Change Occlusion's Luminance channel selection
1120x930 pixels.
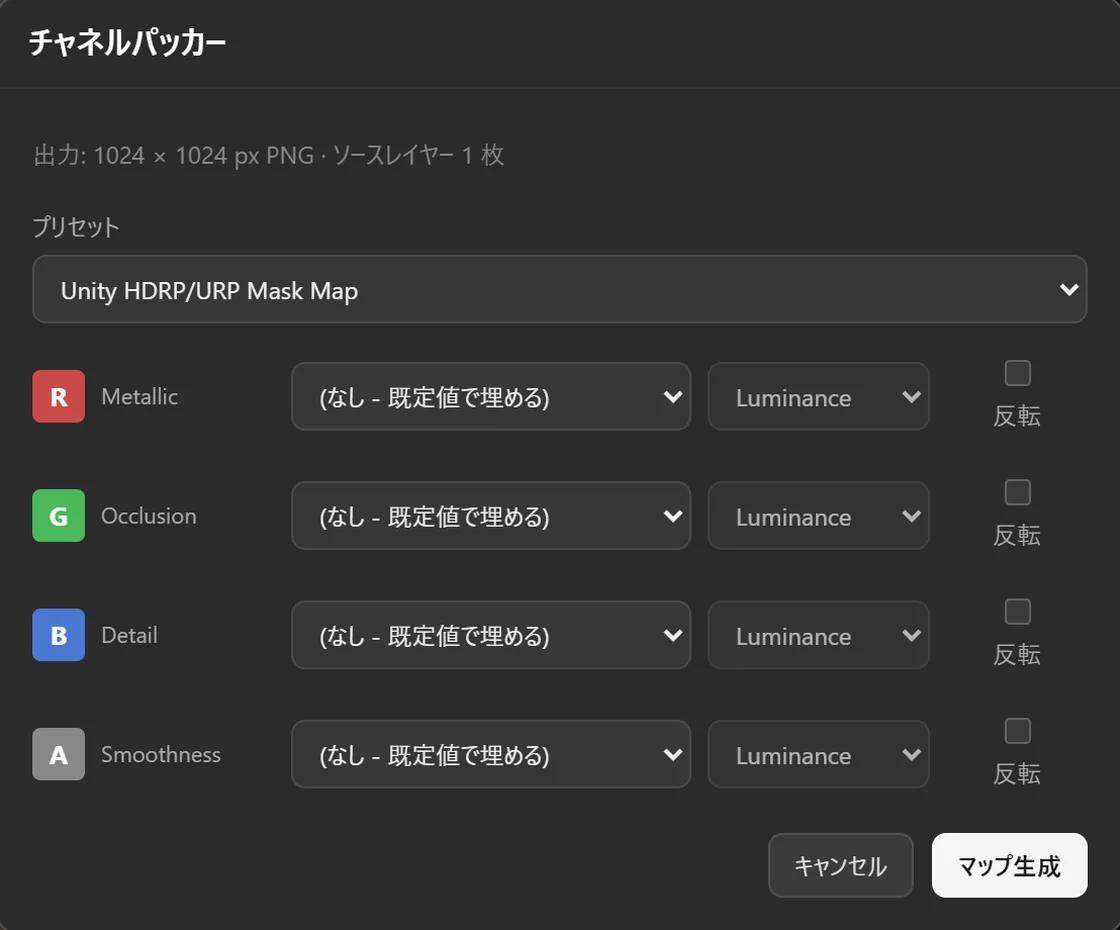point(819,516)
